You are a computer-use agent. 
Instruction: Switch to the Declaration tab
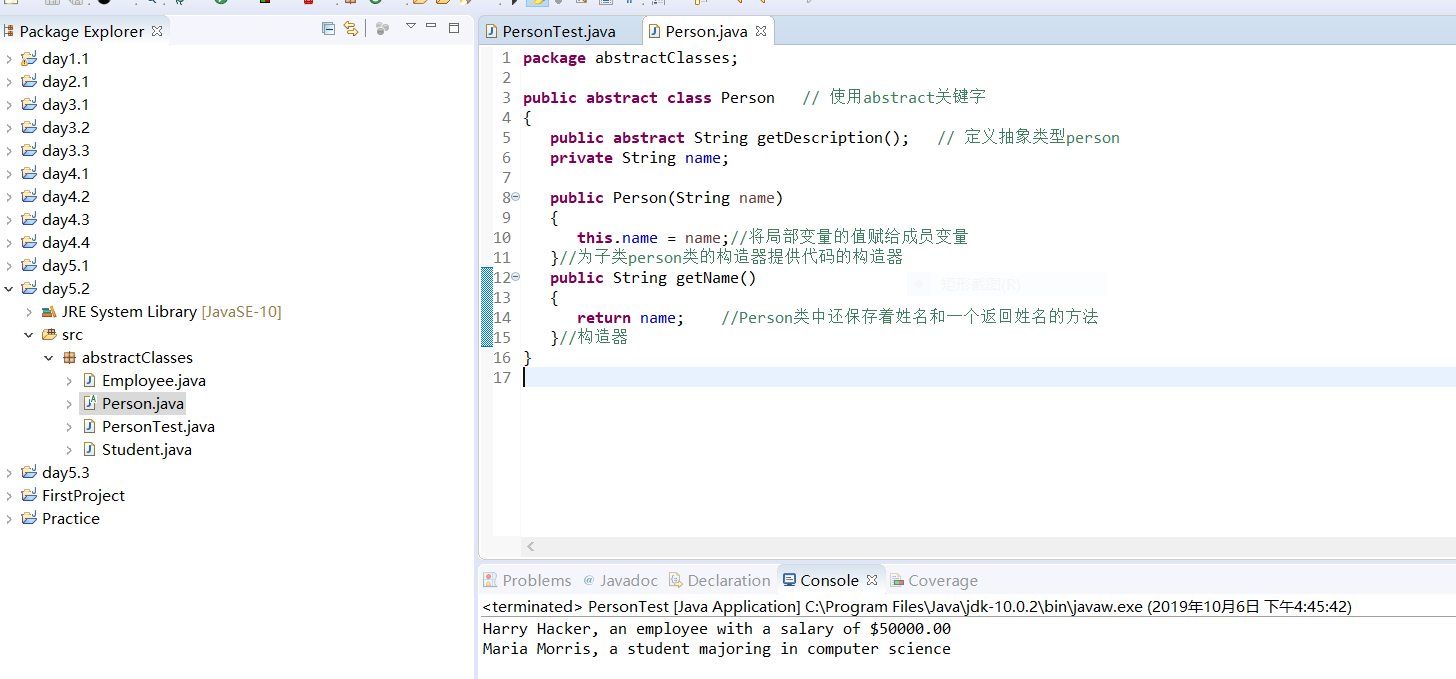tap(720, 580)
